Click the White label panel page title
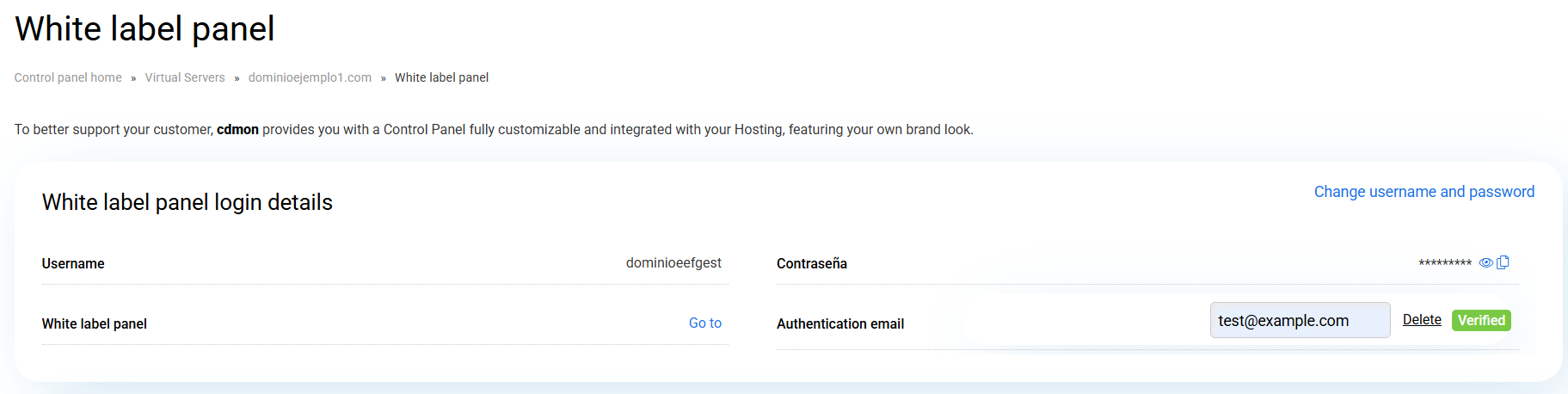 coord(145,29)
